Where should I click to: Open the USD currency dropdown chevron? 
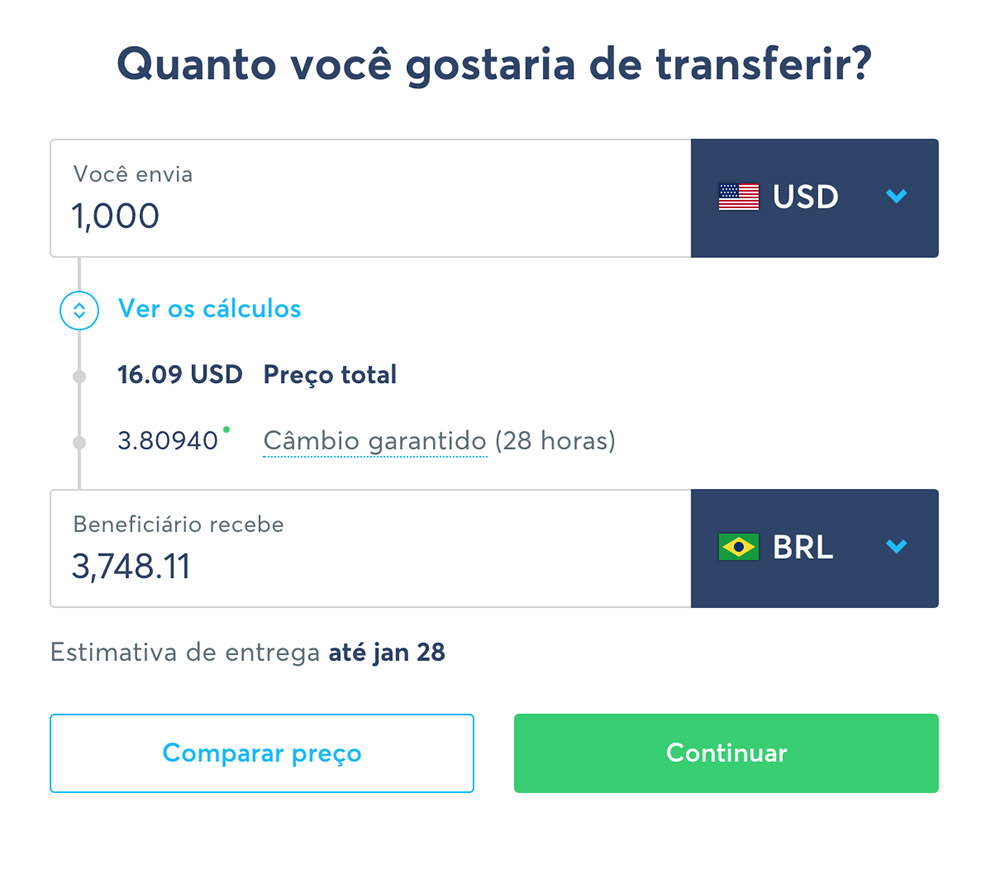(x=896, y=196)
